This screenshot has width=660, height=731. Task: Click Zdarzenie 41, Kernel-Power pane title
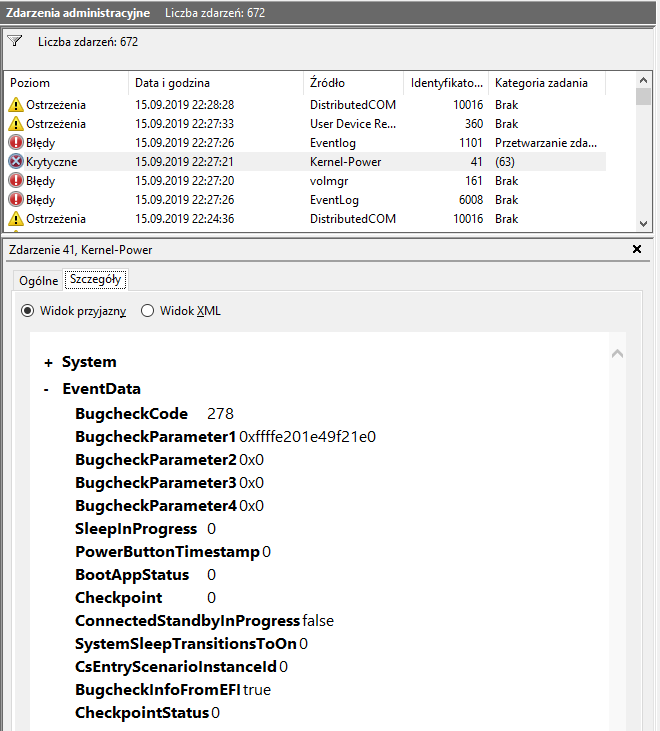pos(81,250)
